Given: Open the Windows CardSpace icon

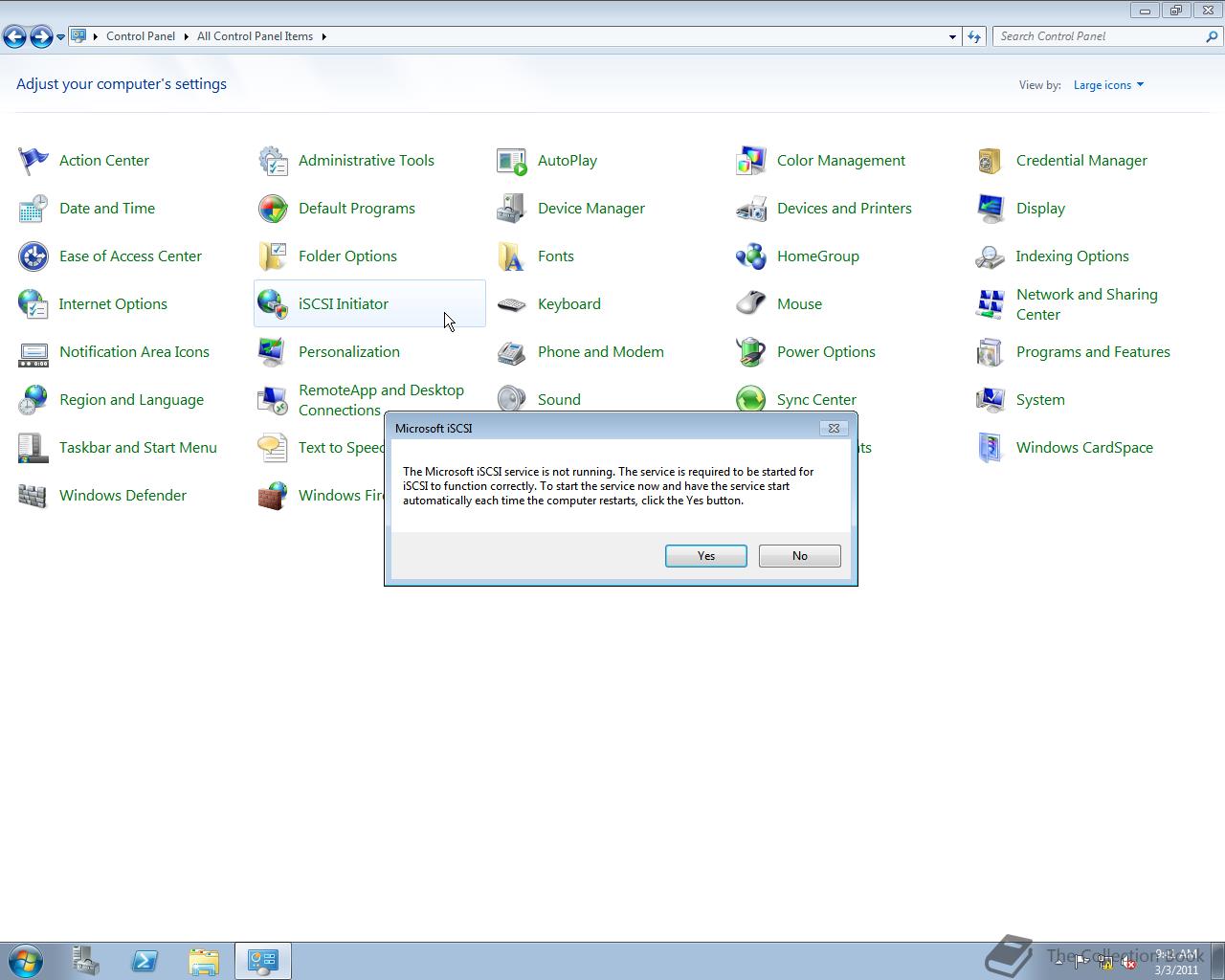Looking at the screenshot, I should coord(991,447).
